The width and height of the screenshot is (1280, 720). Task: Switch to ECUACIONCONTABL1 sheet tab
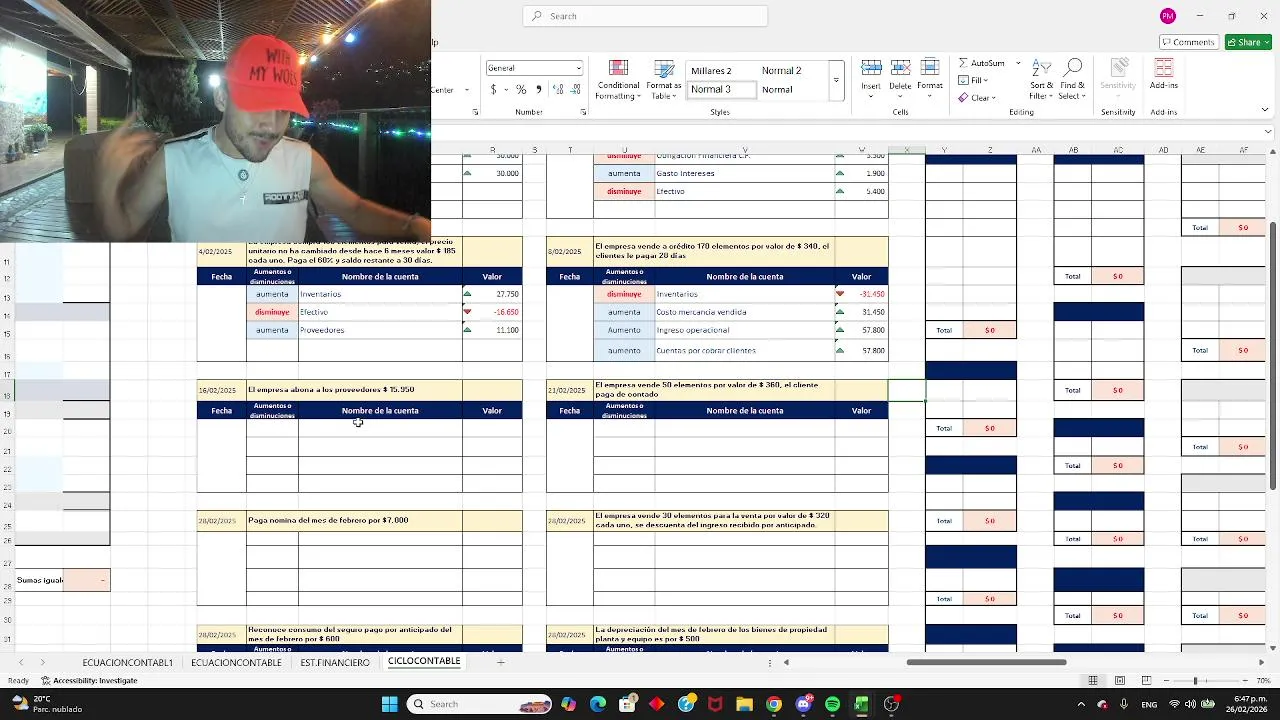[127, 662]
